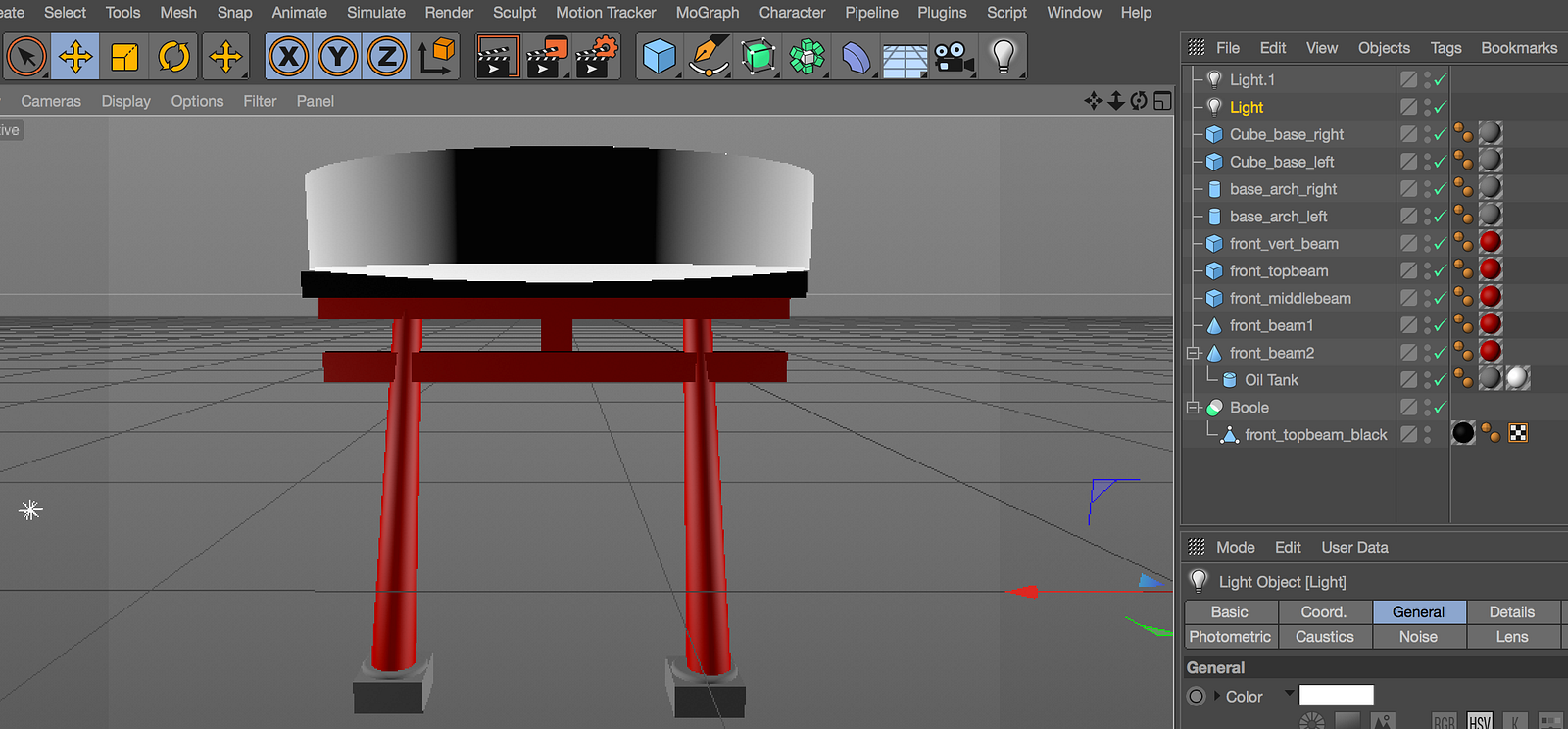Collapse the front_beam2 hierarchy

pyautogui.click(x=1193, y=353)
